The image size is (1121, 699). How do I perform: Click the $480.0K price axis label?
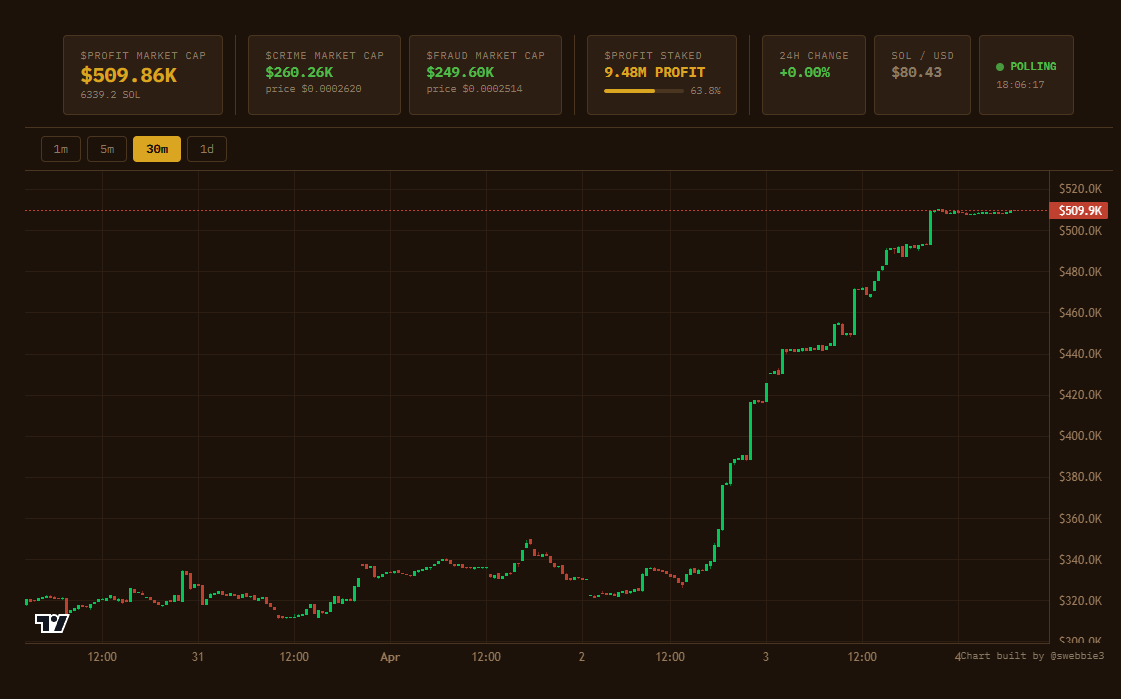pyautogui.click(x=1080, y=272)
